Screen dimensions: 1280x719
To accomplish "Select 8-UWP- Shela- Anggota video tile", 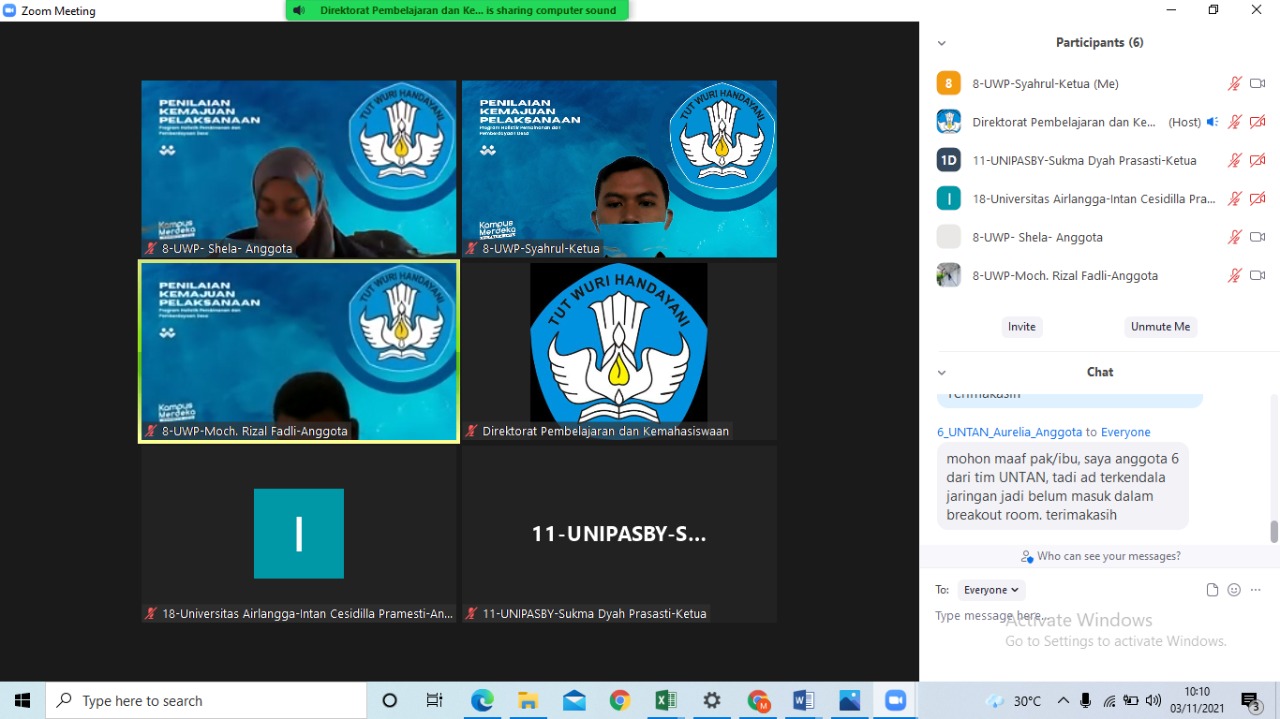I will [299, 169].
